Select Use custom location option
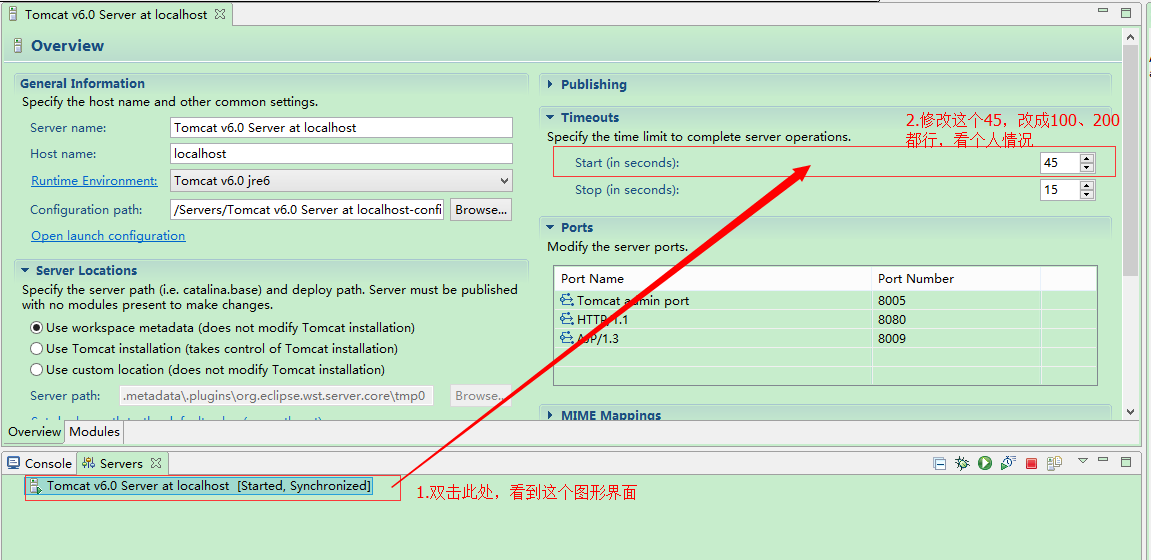The width and height of the screenshot is (1151, 560). [x=36, y=369]
